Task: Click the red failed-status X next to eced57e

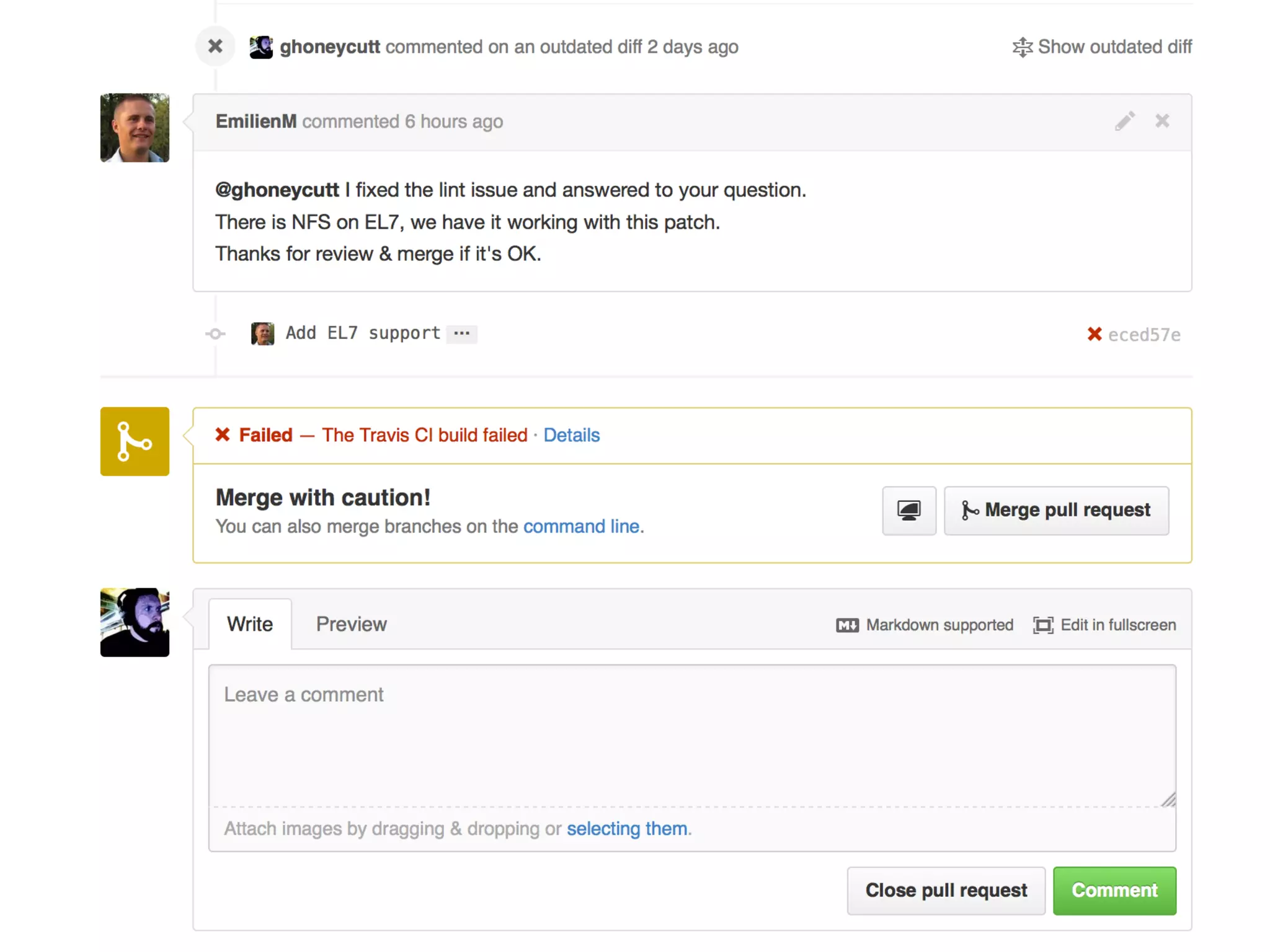Action: [1094, 334]
